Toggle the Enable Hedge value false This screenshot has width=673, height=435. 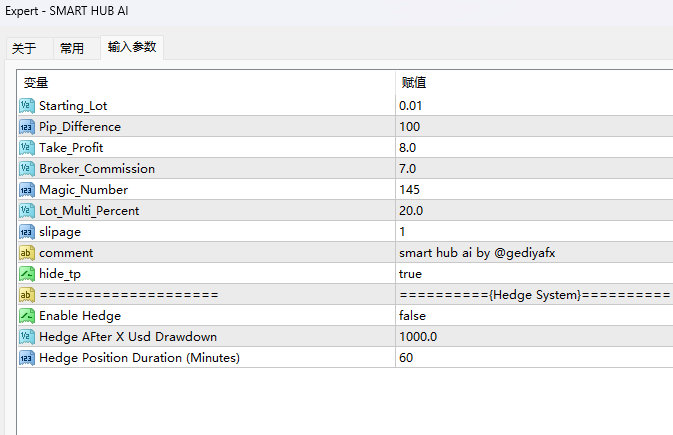click(413, 316)
